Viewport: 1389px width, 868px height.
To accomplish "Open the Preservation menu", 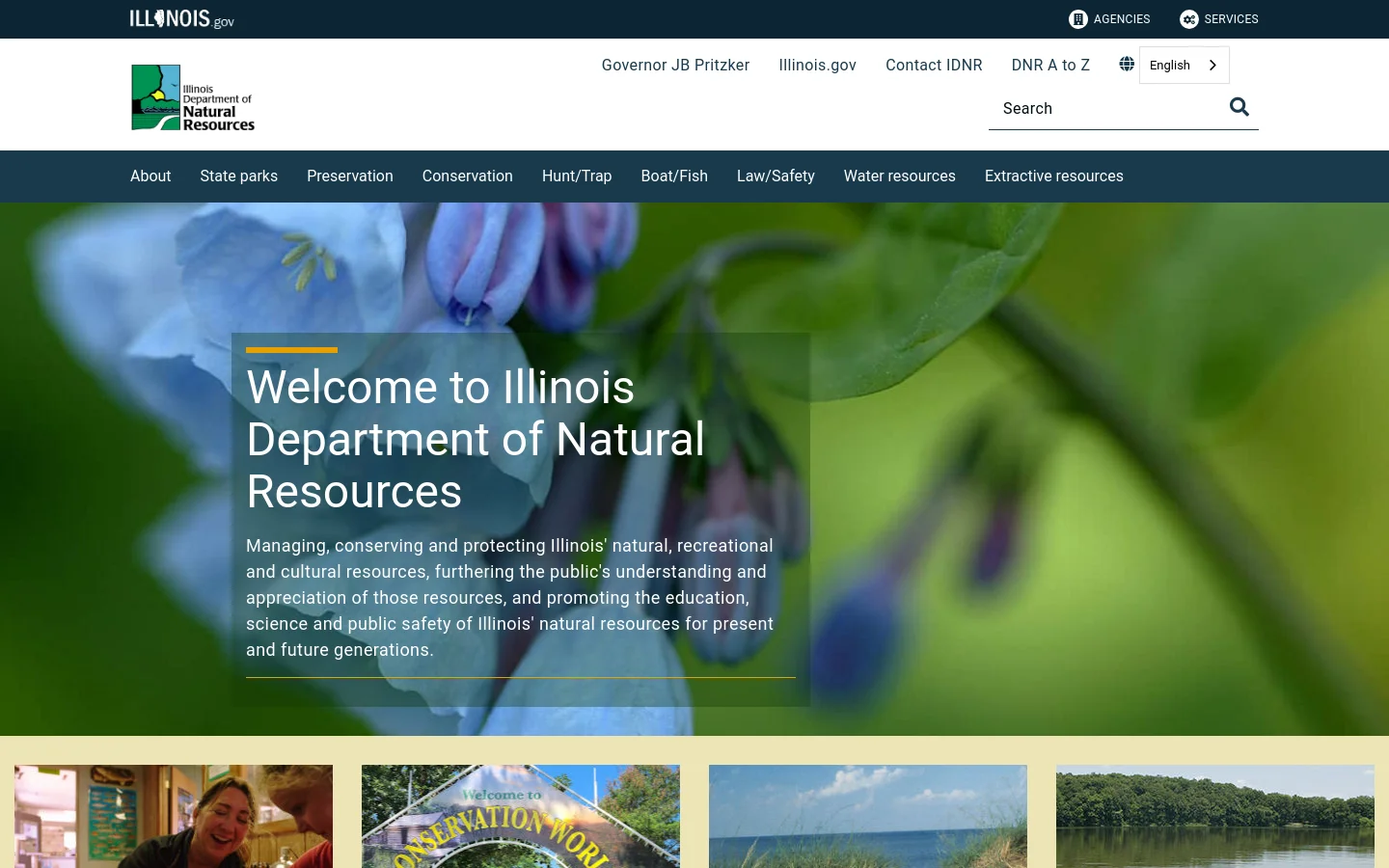I will click(350, 176).
